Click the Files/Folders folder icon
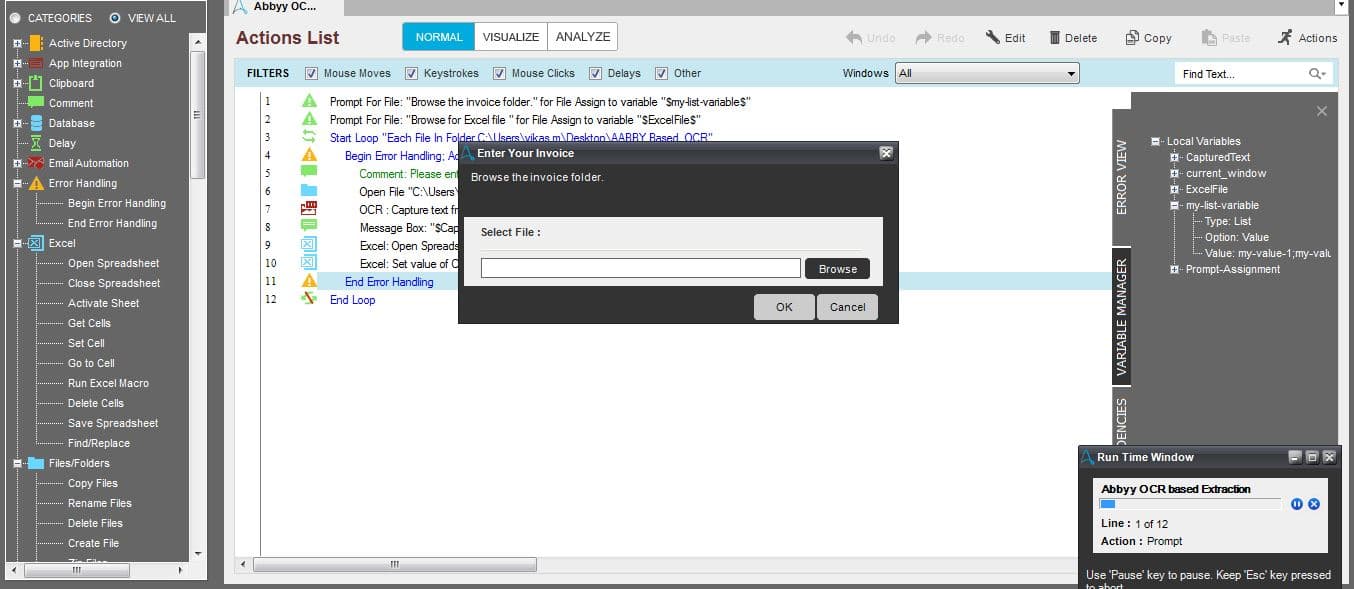 click(36, 463)
